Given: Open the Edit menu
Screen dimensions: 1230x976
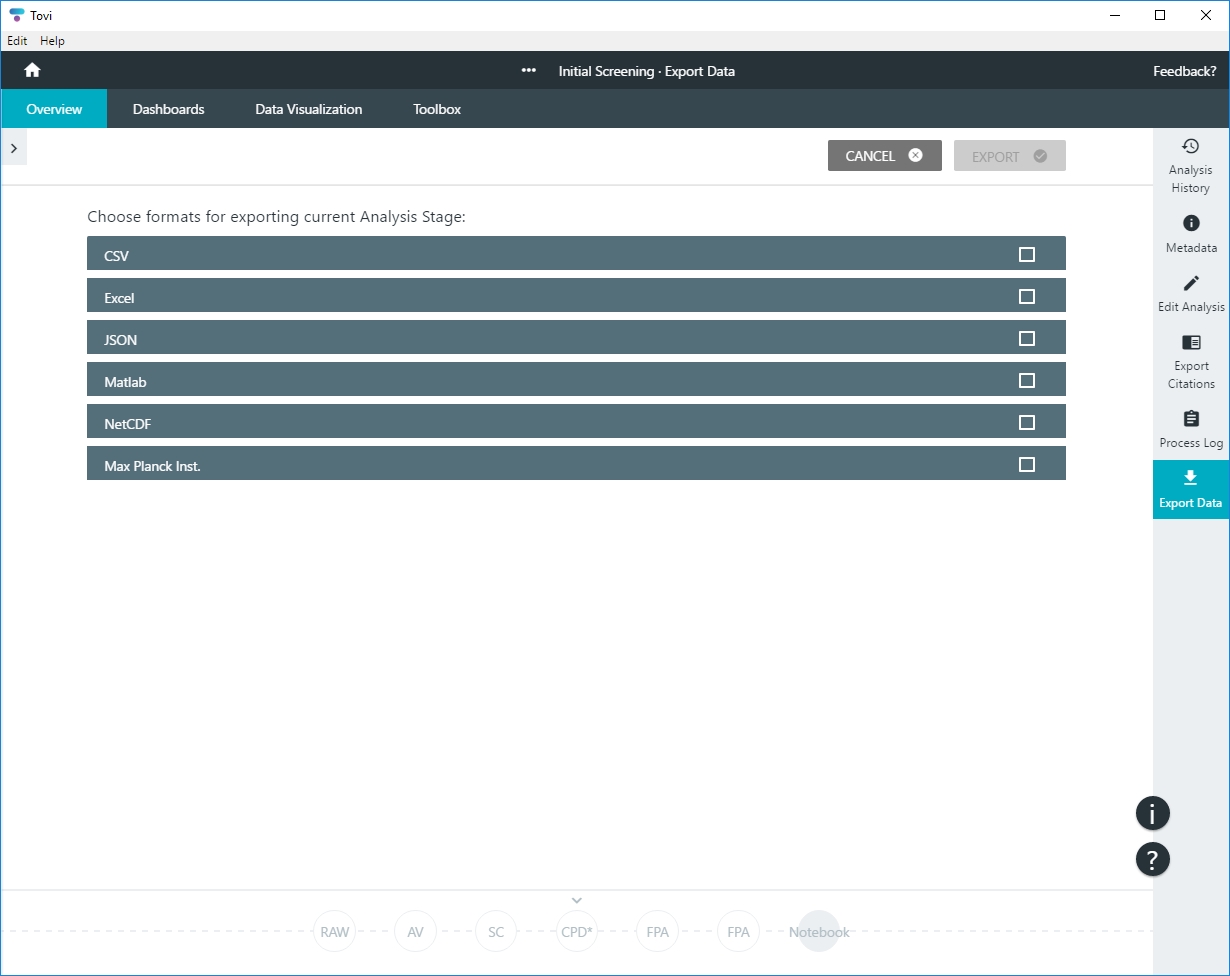Looking at the screenshot, I should click(x=17, y=41).
